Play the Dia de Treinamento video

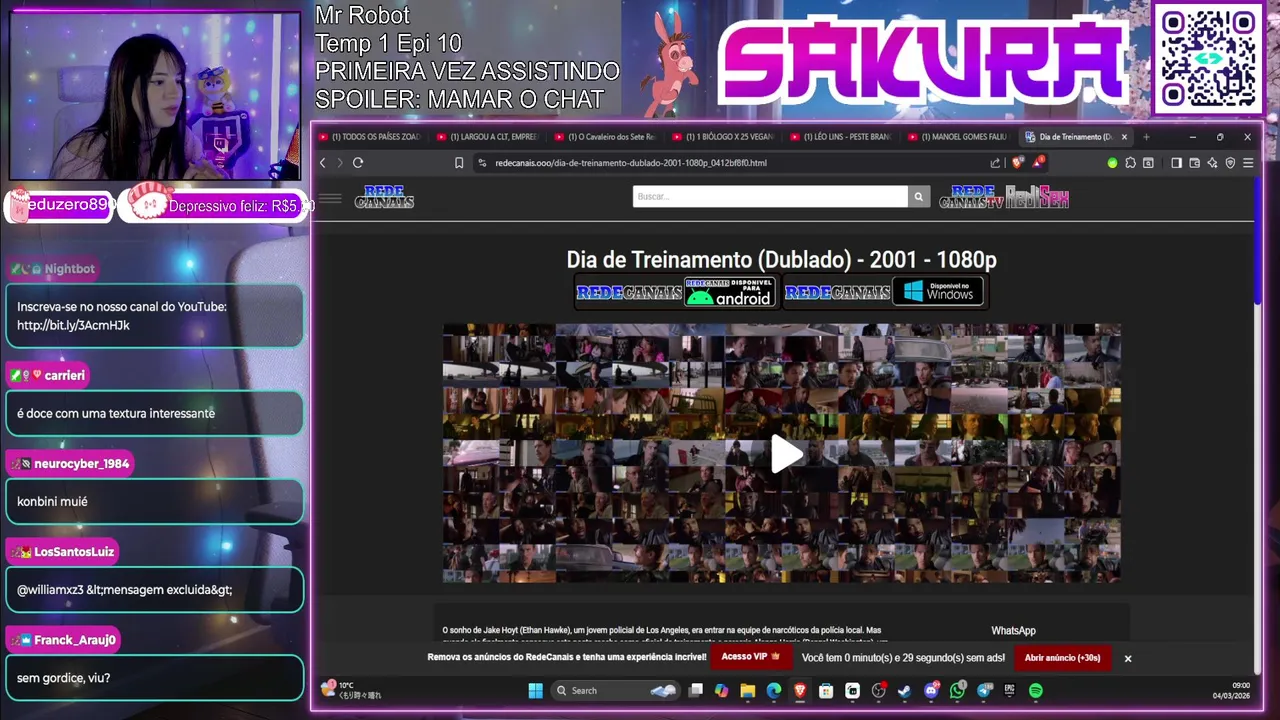pos(786,454)
